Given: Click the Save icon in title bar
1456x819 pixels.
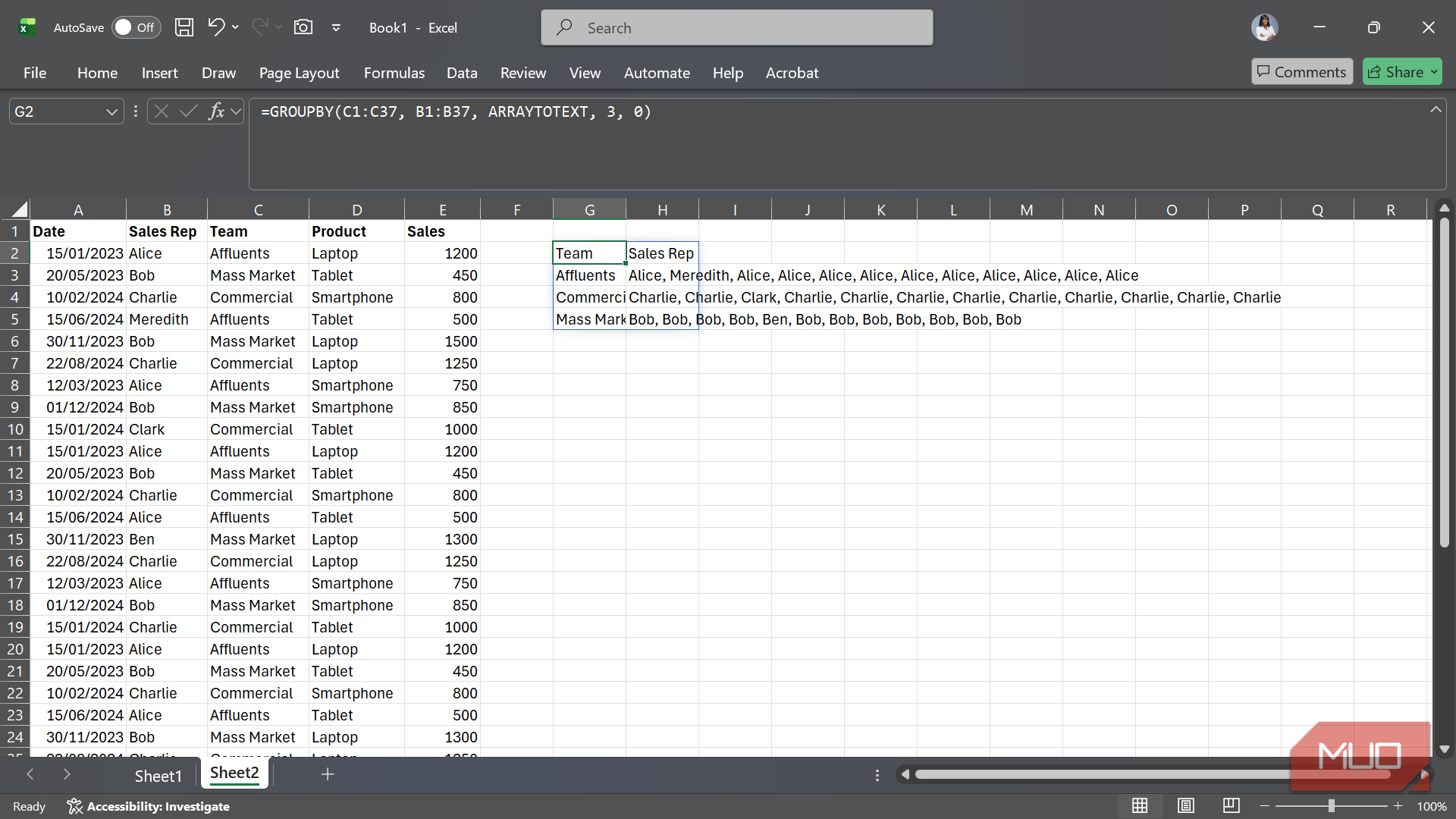Looking at the screenshot, I should [184, 27].
